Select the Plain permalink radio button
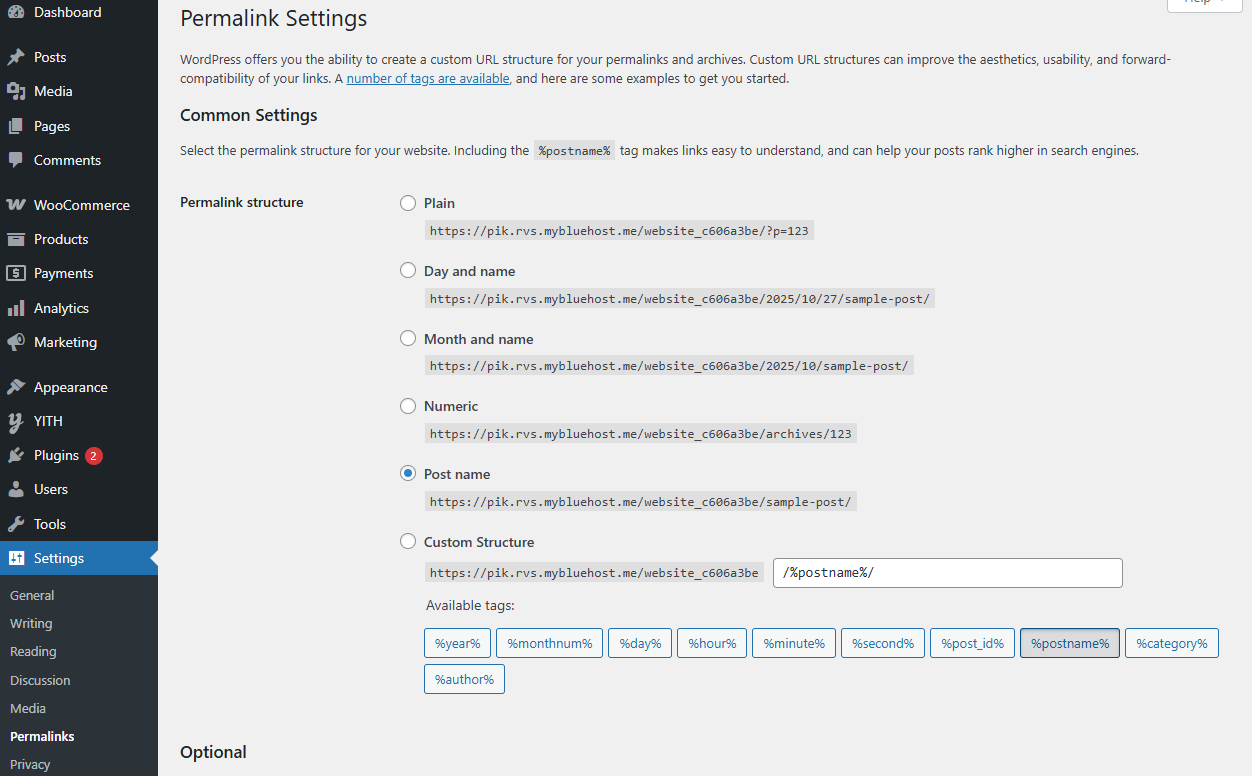The image size is (1252, 776). pos(408,203)
